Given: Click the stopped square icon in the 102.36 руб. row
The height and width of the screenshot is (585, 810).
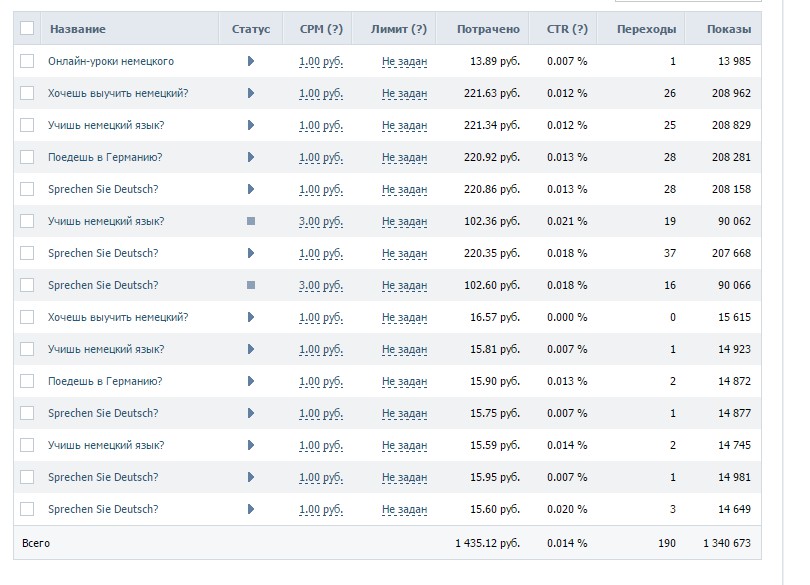Looking at the screenshot, I should click(x=250, y=221).
